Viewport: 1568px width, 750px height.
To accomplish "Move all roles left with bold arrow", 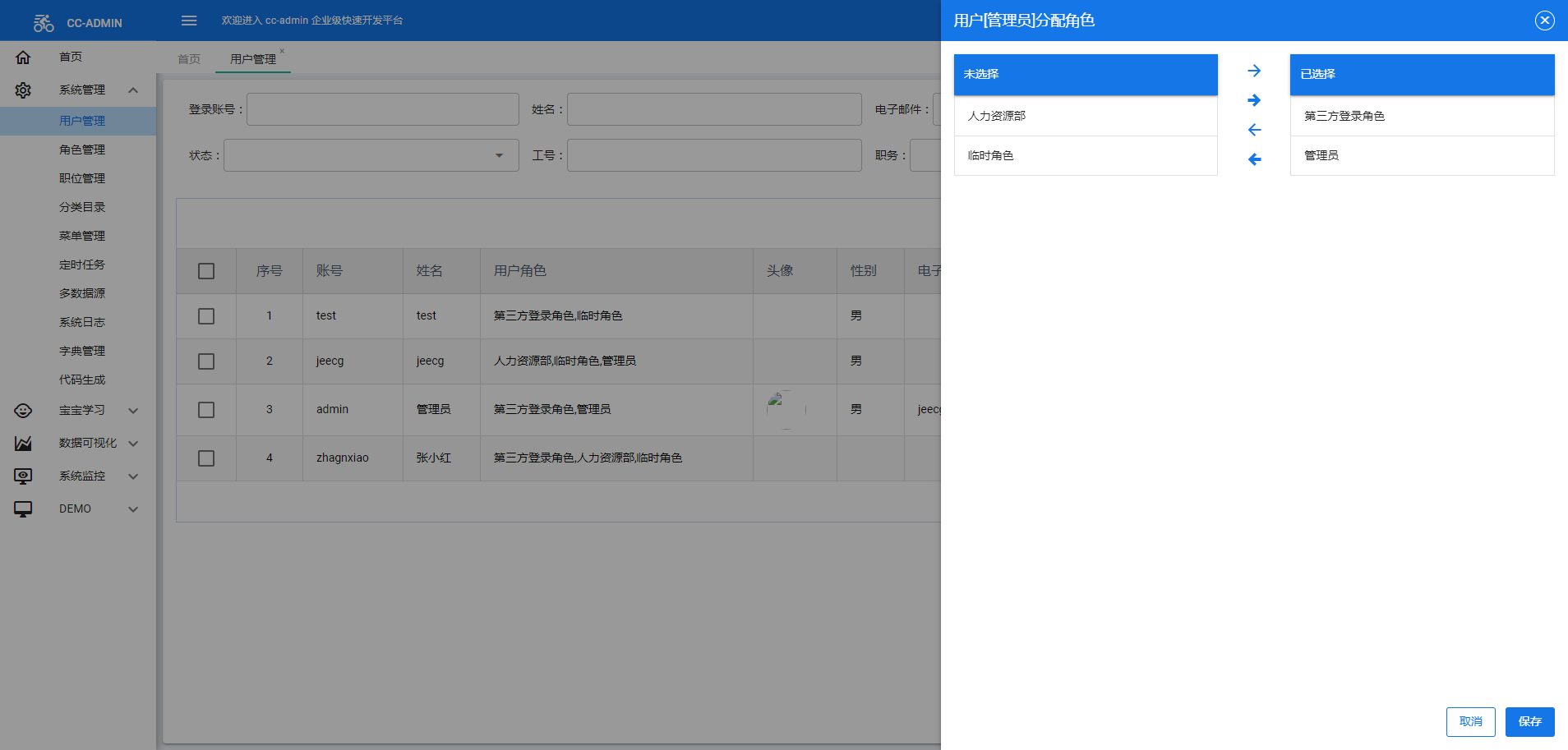I will point(1254,159).
